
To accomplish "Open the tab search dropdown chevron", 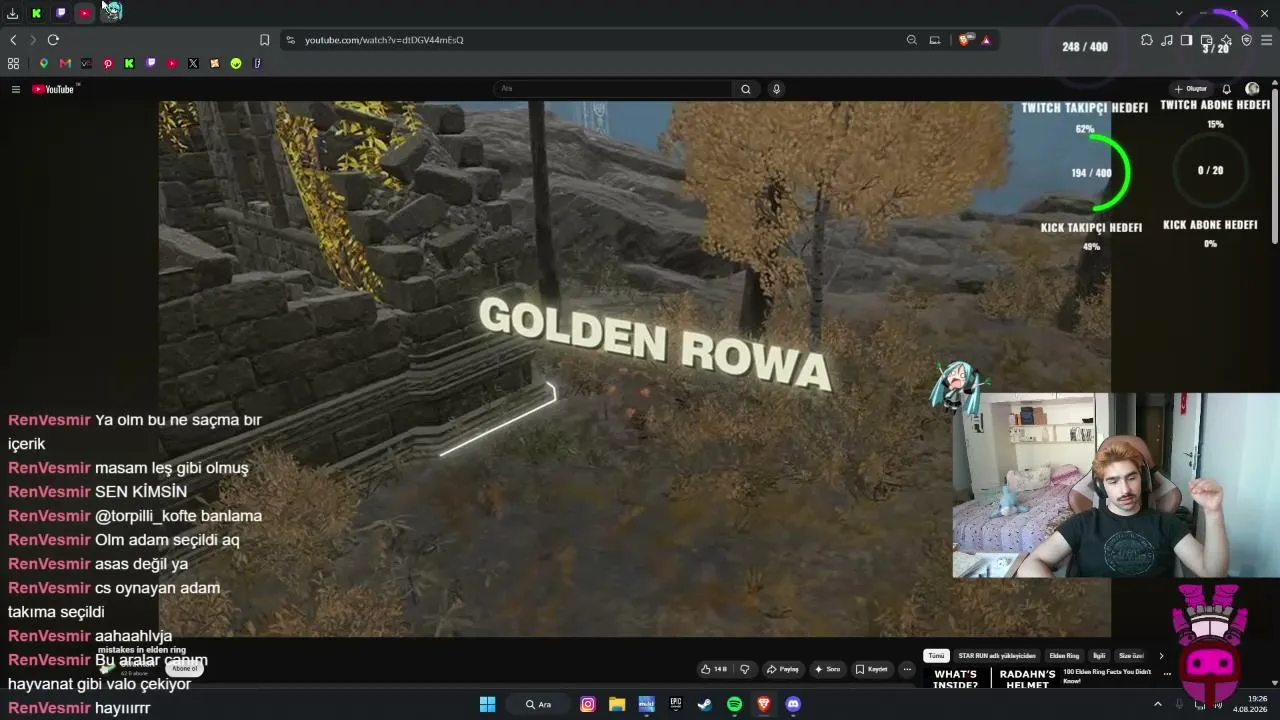I will point(1179,13).
